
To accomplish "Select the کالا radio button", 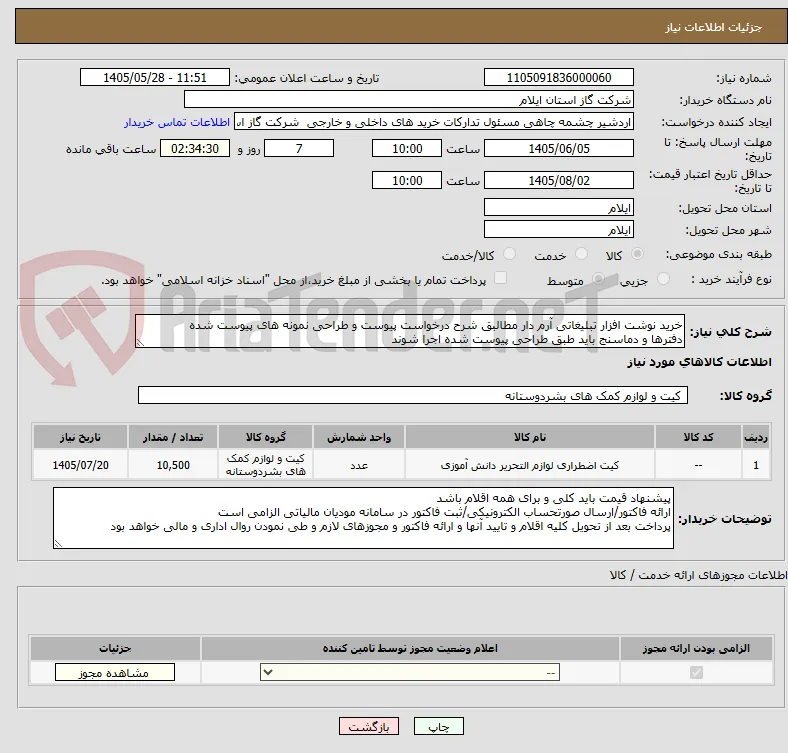I will 637,254.
